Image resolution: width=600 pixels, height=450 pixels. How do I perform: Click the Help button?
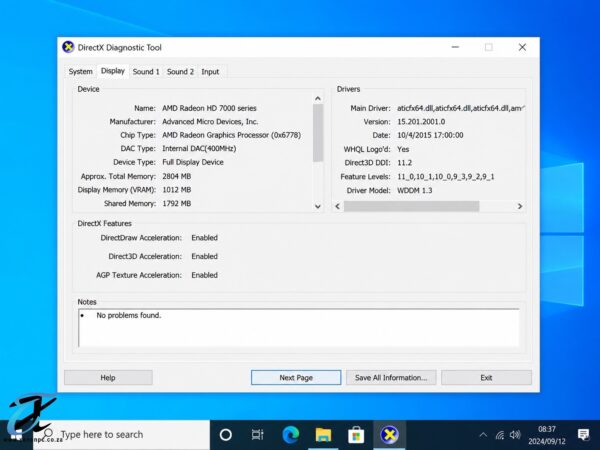click(x=108, y=377)
